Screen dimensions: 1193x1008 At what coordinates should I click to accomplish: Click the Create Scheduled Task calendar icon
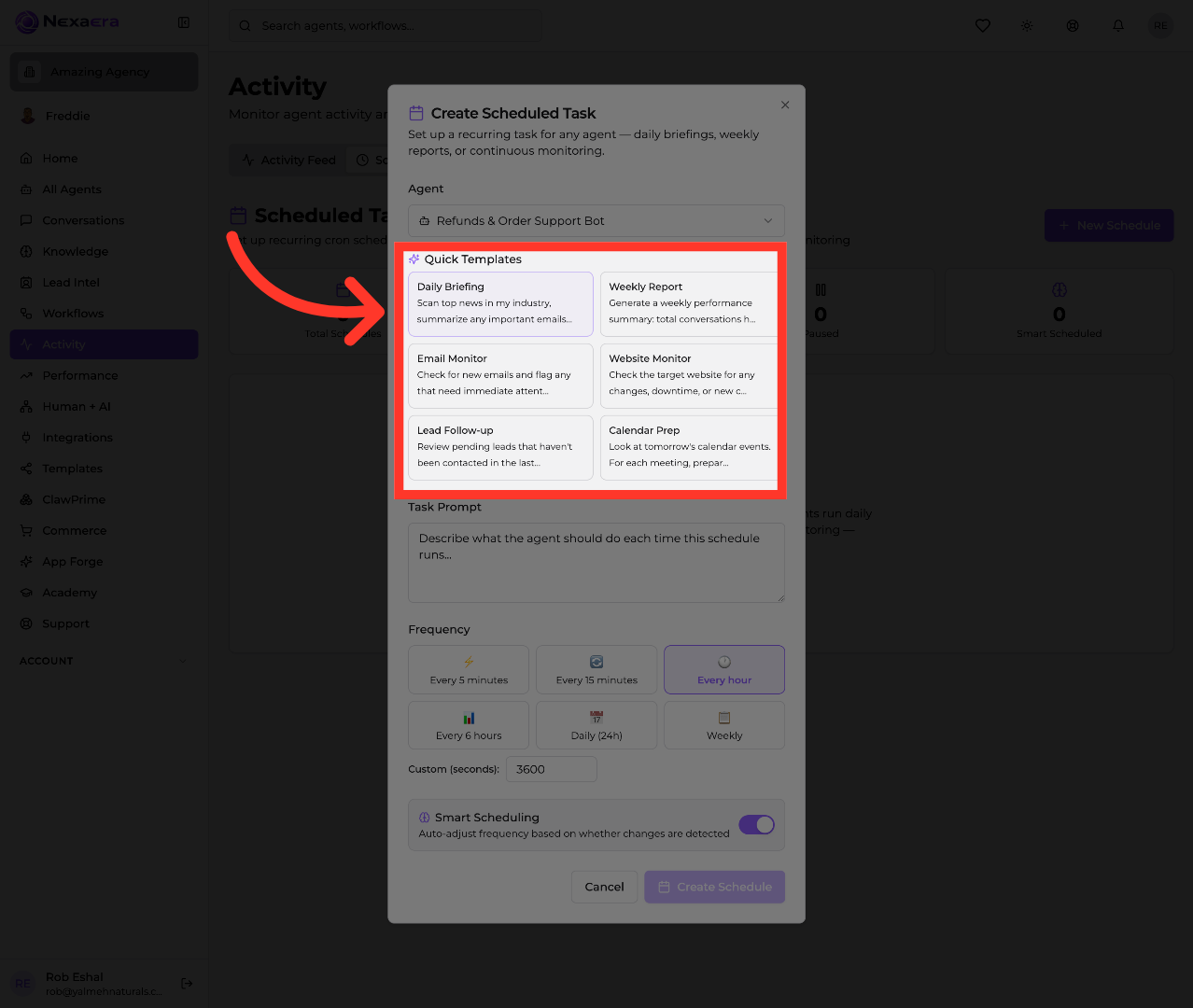[416, 113]
